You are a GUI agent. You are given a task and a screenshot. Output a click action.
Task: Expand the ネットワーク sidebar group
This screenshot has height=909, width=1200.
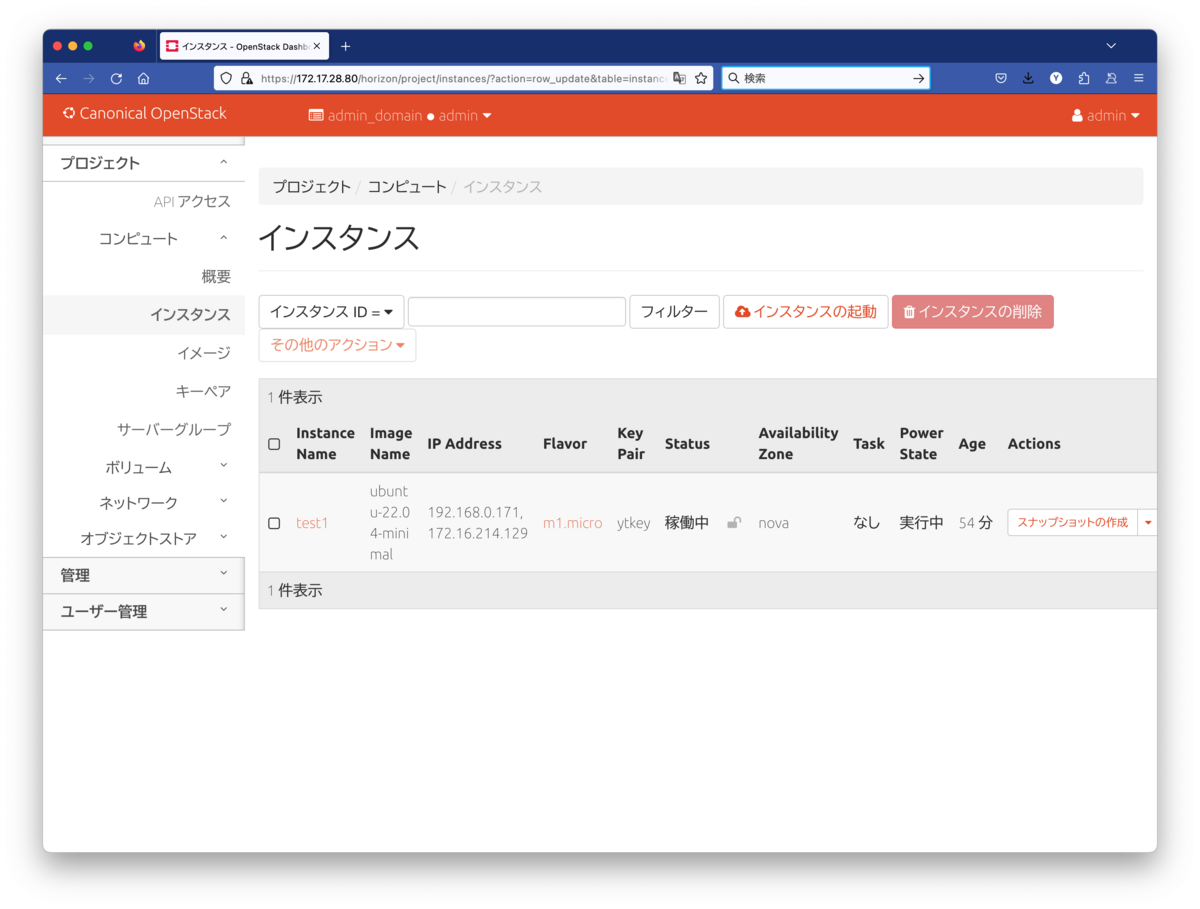click(144, 503)
